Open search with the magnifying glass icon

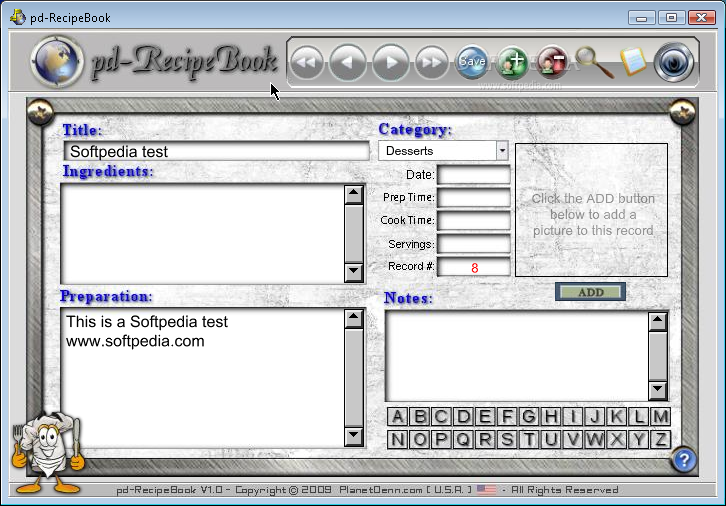point(594,62)
